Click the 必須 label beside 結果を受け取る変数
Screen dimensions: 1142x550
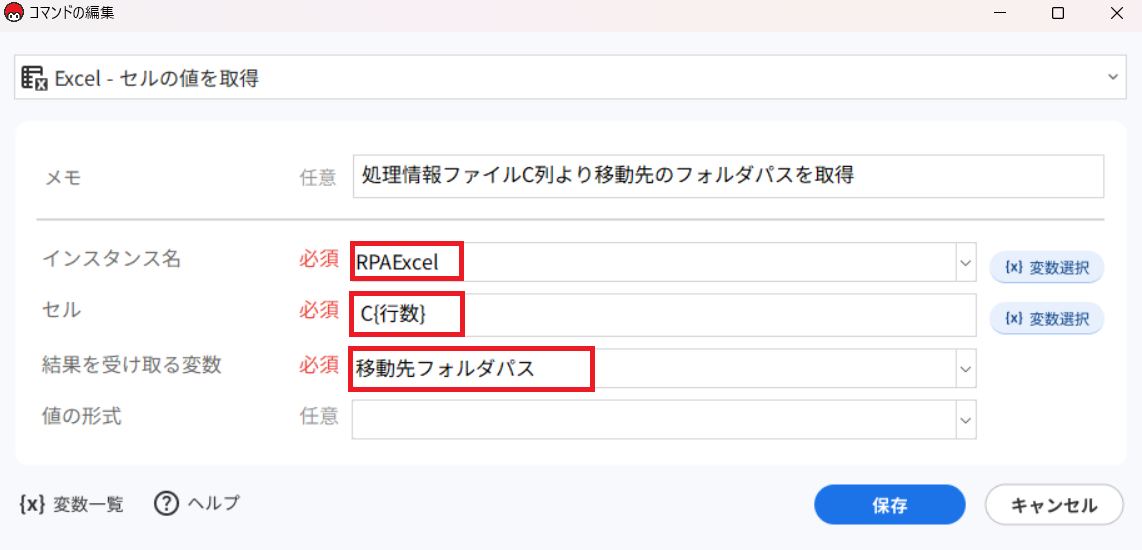click(319, 364)
